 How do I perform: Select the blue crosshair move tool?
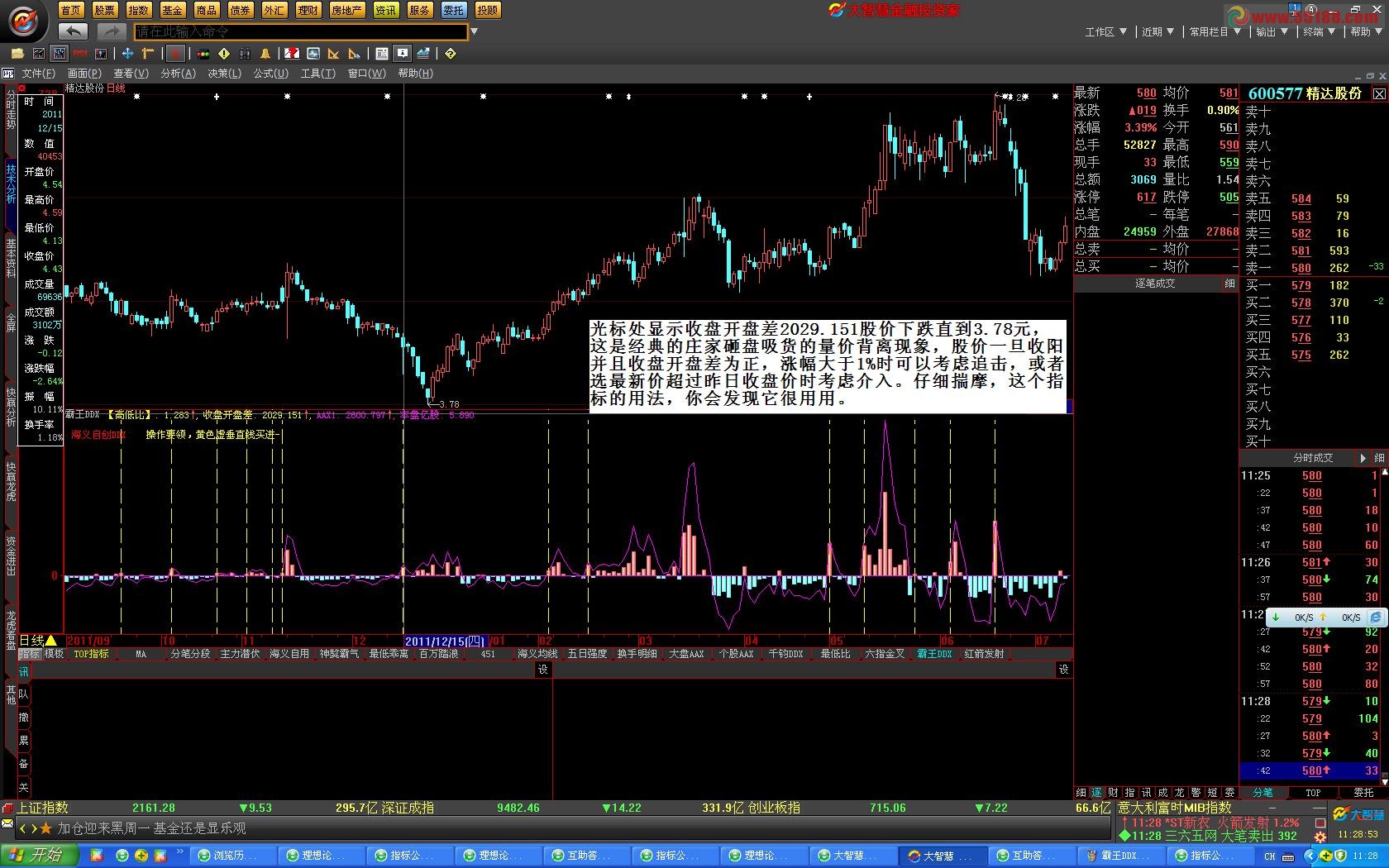click(127, 54)
